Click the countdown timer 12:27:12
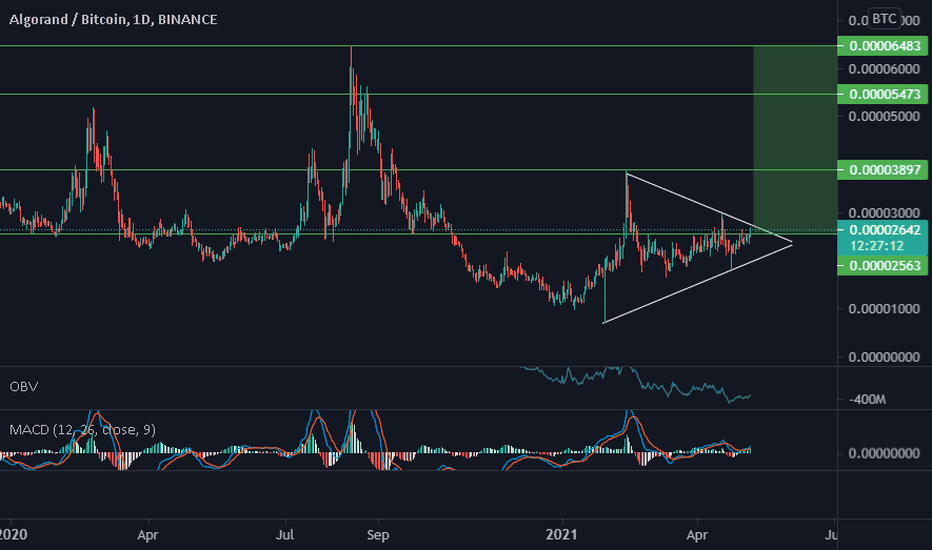 coord(877,246)
